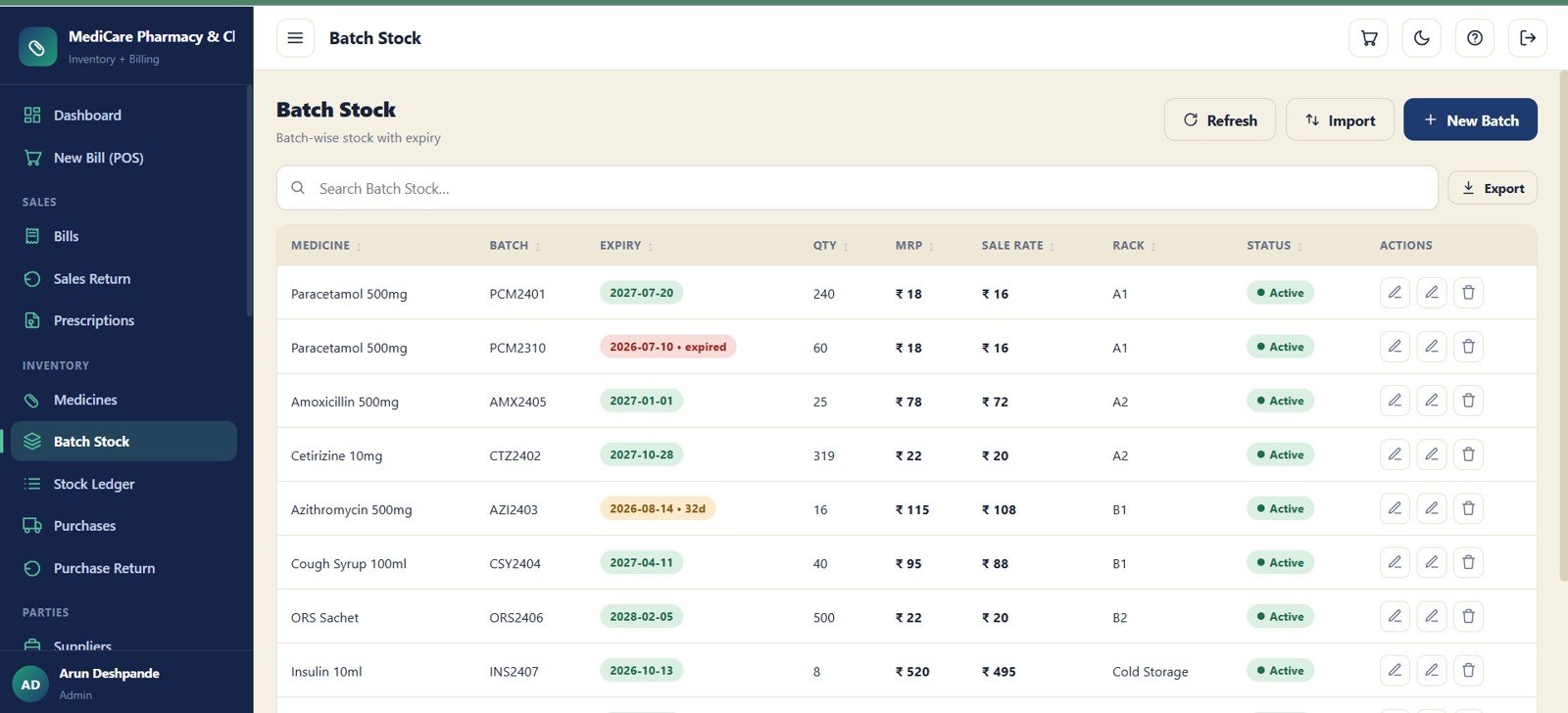Open Prescriptions in the sidebar
The image size is (1568, 713).
point(123,320)
